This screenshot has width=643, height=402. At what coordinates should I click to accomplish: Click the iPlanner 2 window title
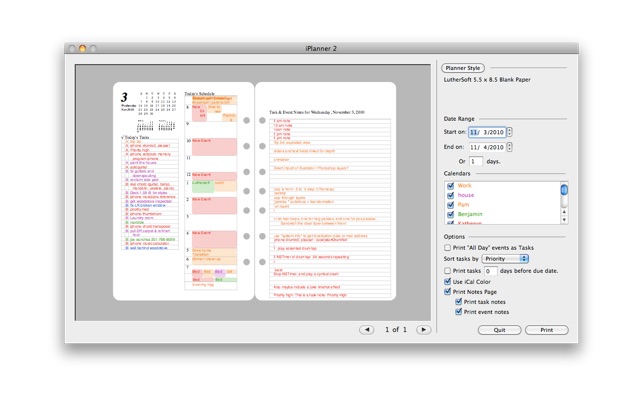(x=321, y=48)
